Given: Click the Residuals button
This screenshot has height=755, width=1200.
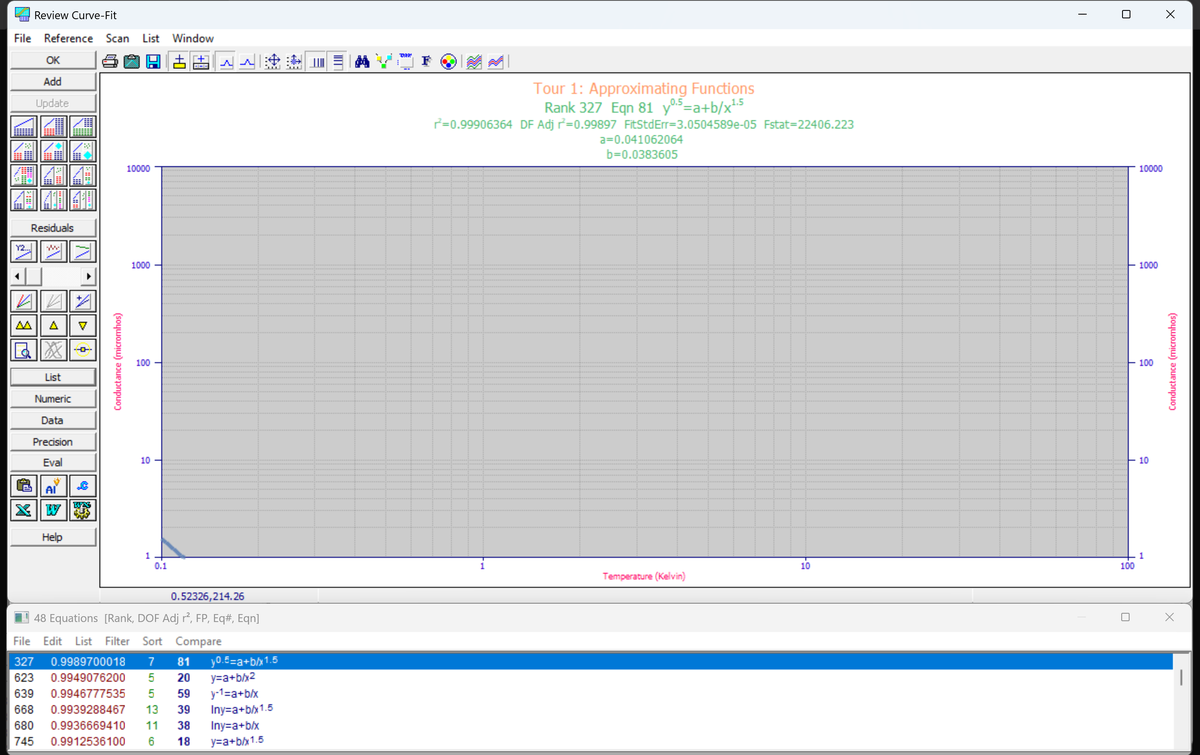Looking at the screenshot, I should pos(52,228).
